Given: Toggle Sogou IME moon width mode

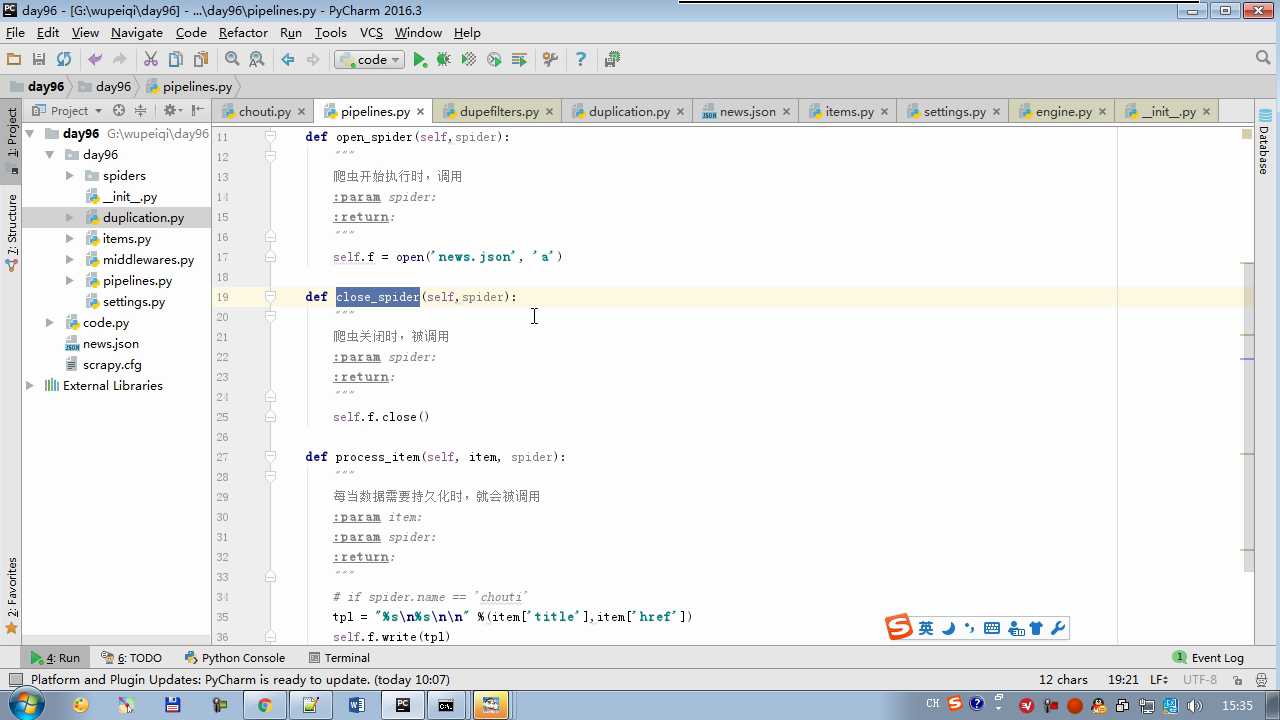Looking at the screenshot, I should pos(948,628).
